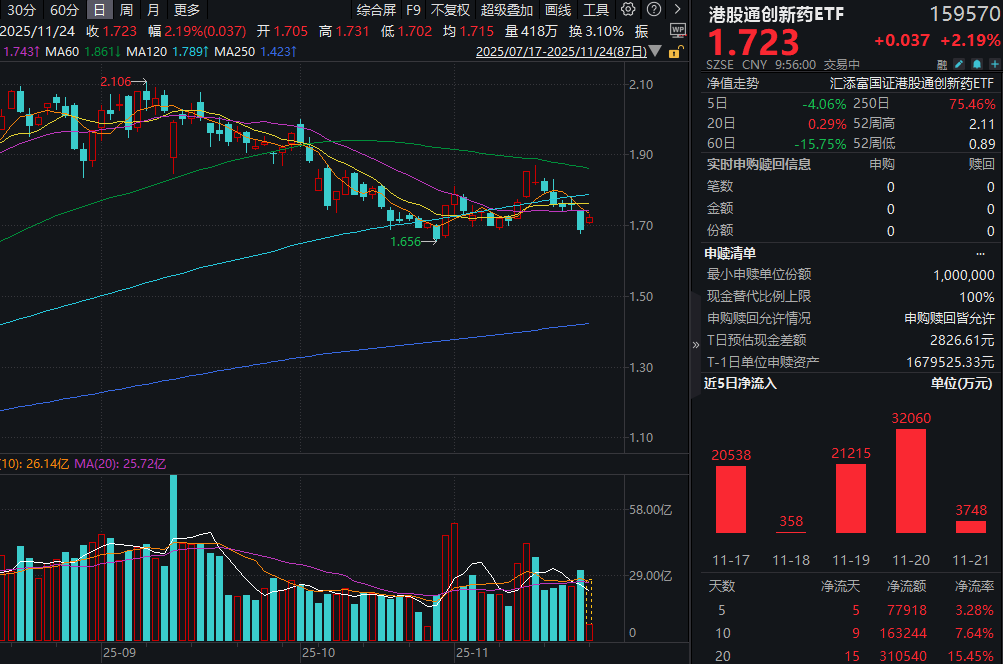Click the WP indicator icon on the chart
Image resolution: width=1003 pixels, height=664 pixels.
pyautogui.click(x=678, y=29)
